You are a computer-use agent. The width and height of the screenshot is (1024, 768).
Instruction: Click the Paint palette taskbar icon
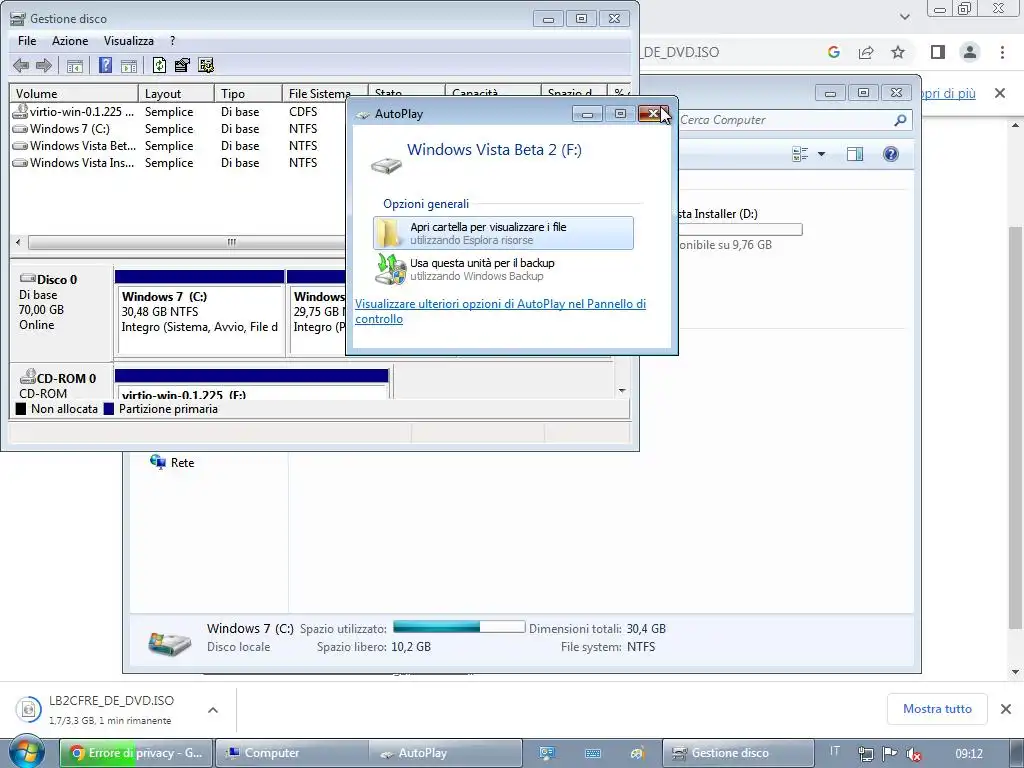coord(637,753)
